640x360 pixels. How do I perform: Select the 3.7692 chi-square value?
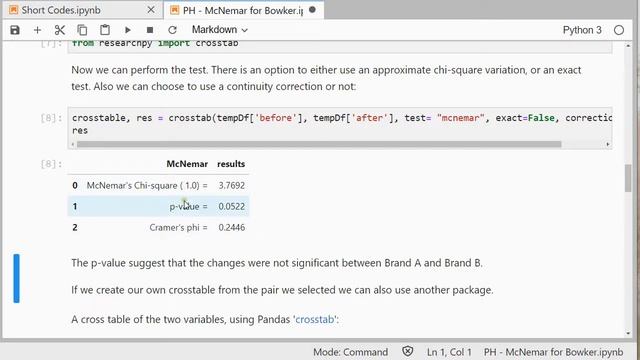(231, 185)
